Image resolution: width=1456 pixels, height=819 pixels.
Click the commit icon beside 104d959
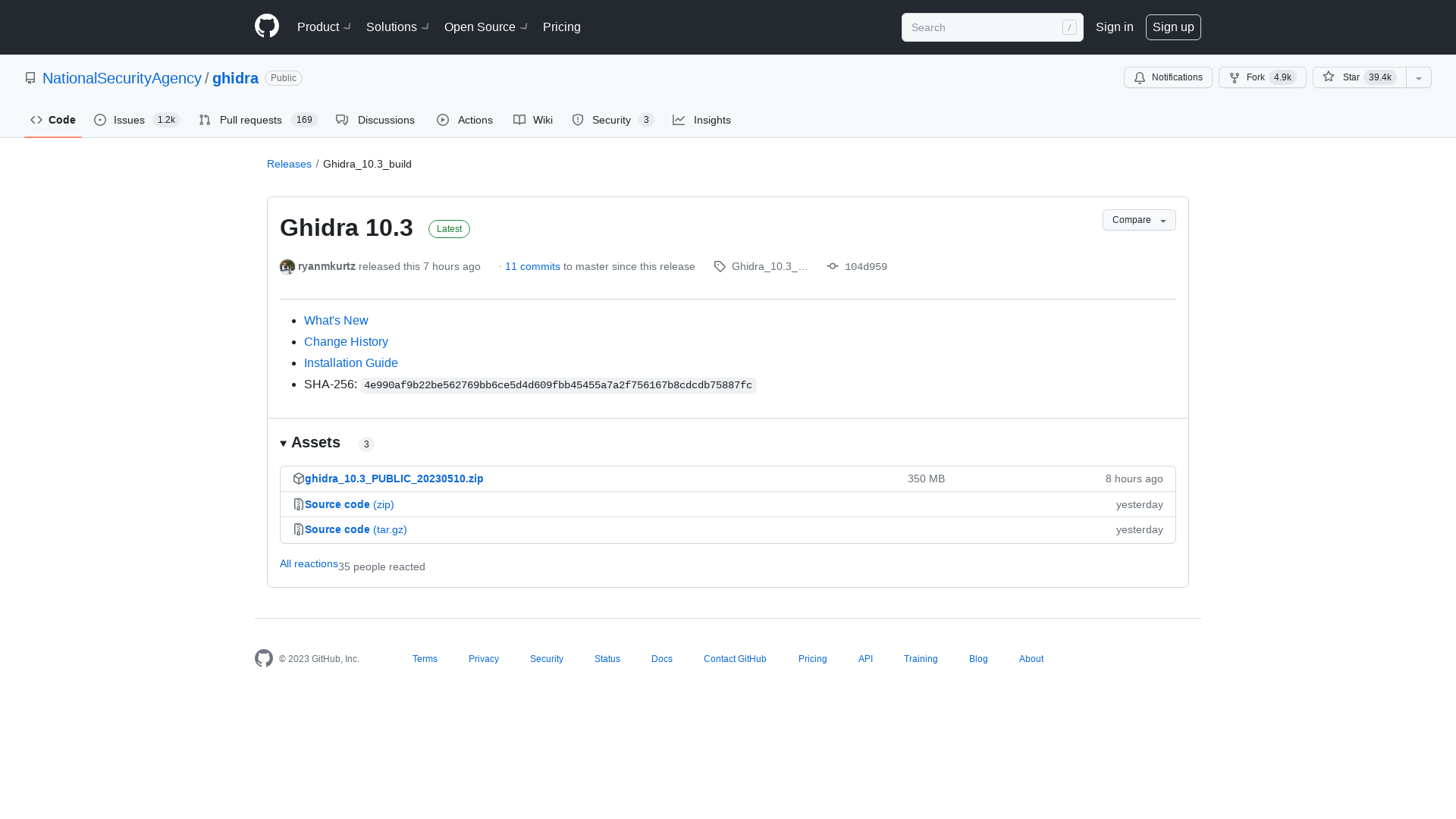(x=833, y=266)
